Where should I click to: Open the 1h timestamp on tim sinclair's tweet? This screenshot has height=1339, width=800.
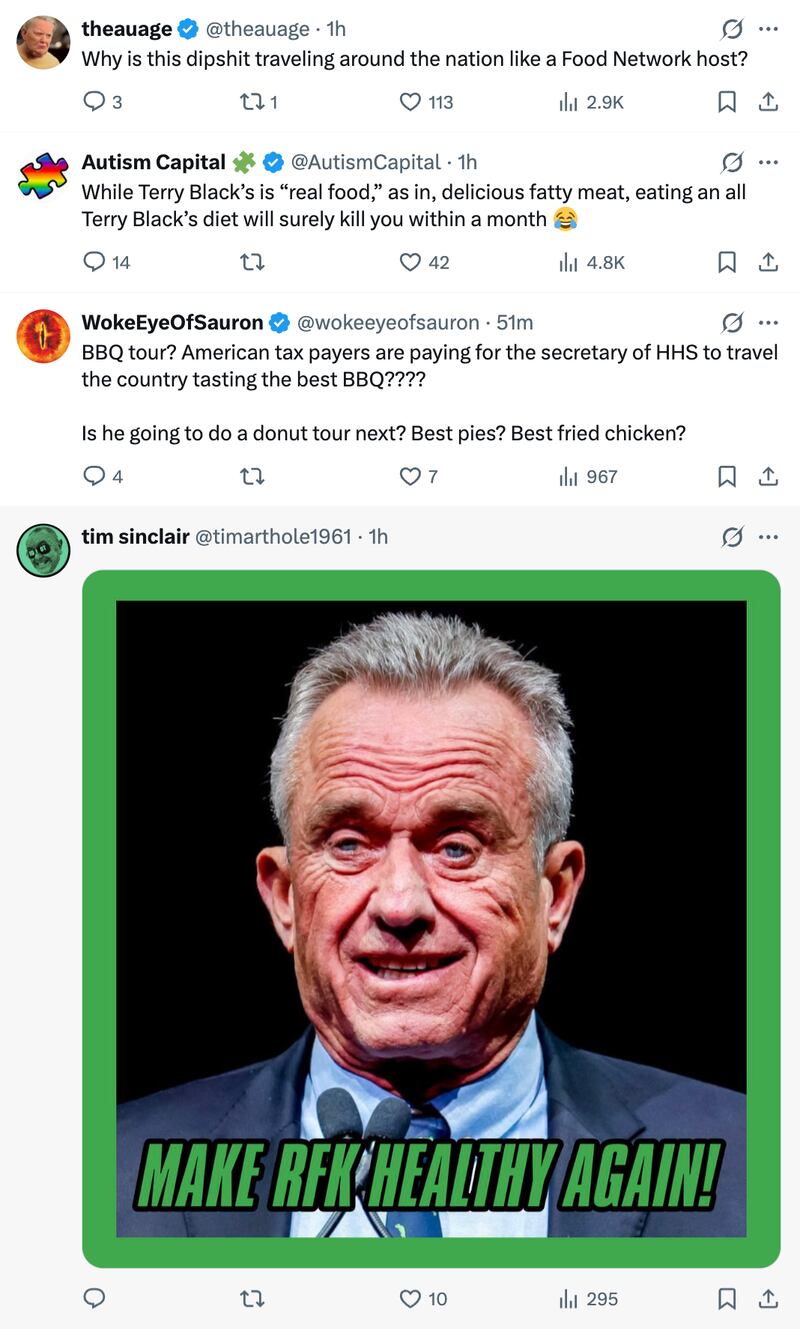click(x=378, y=537)
